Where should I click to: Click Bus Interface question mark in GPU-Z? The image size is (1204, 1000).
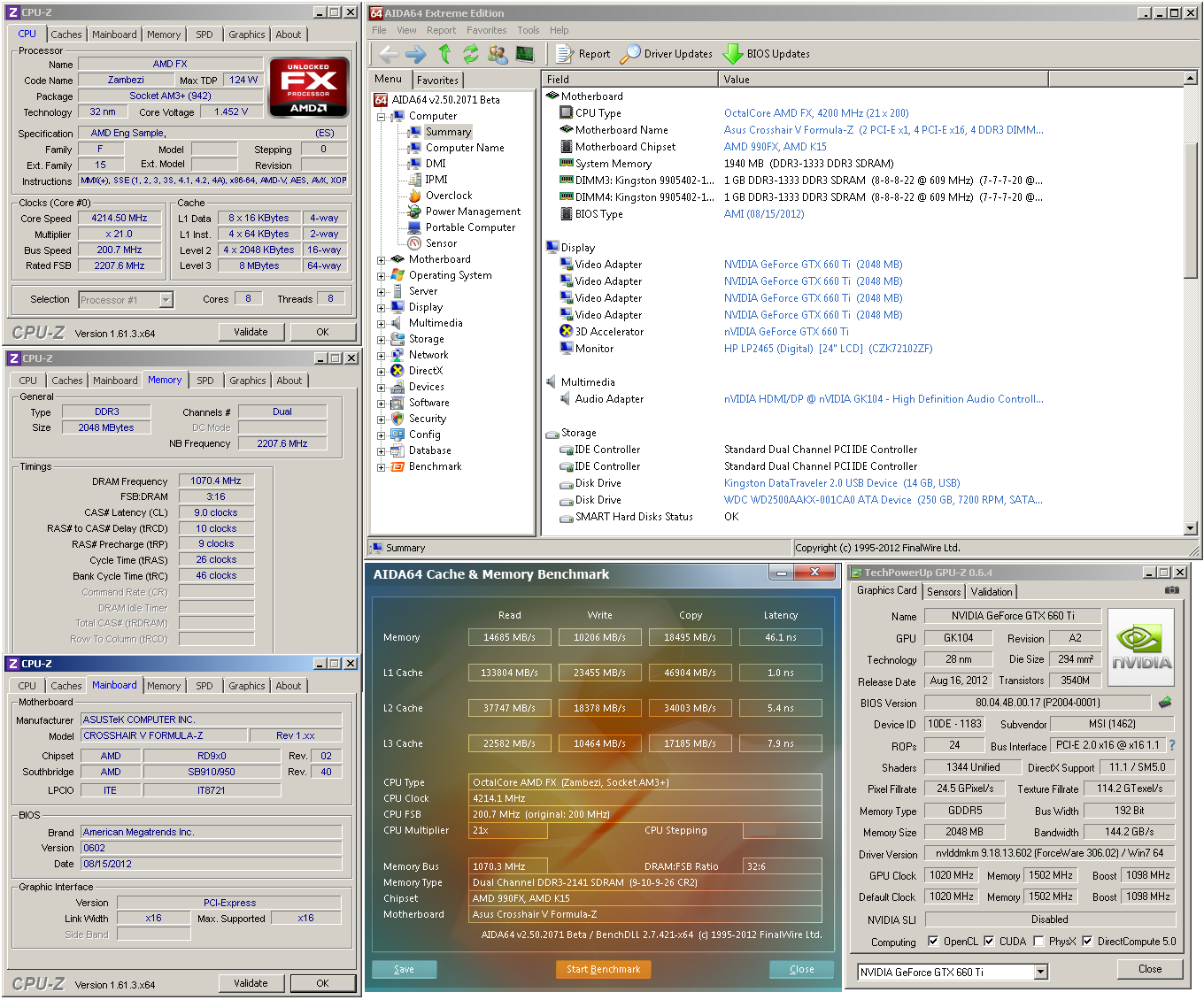click(x=1172, y=745)
